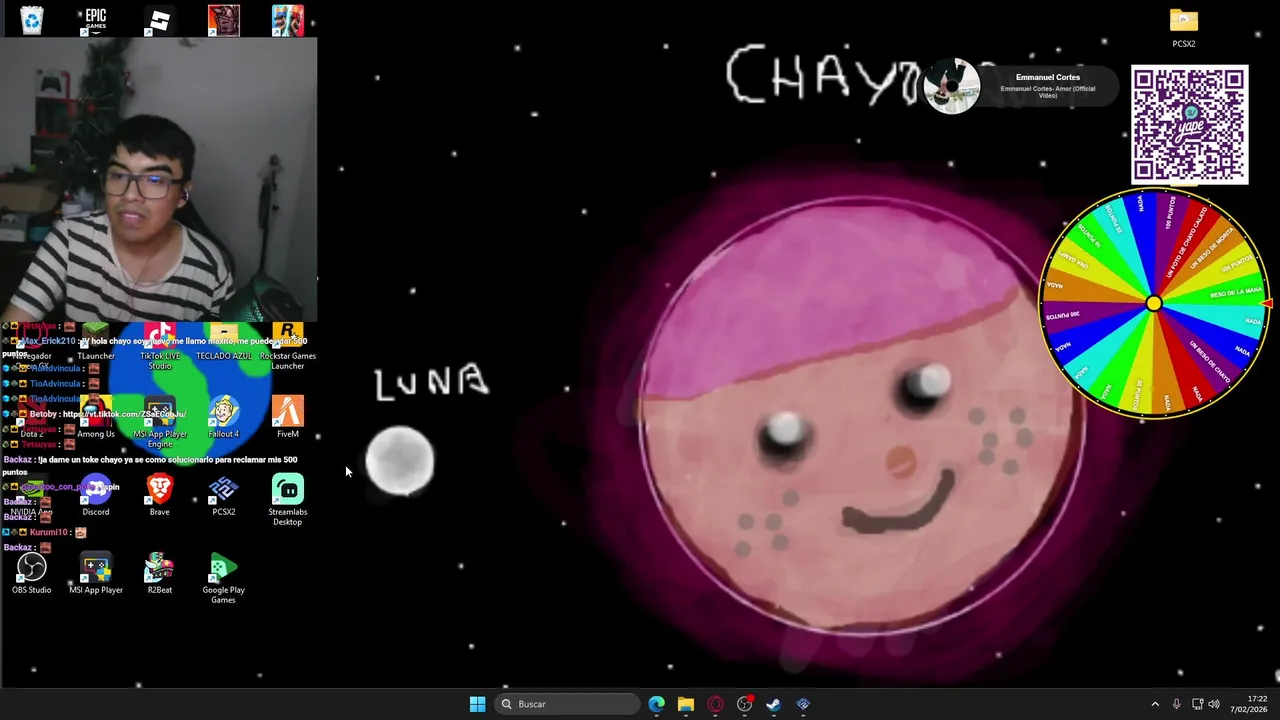This screenshot has width=1280, height=720.
Task: Open Steam from the taskbar
Action: 773,704
